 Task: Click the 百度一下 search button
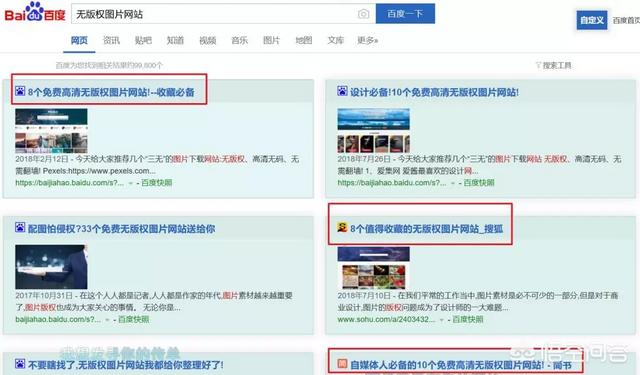click(x=405, y=14)
